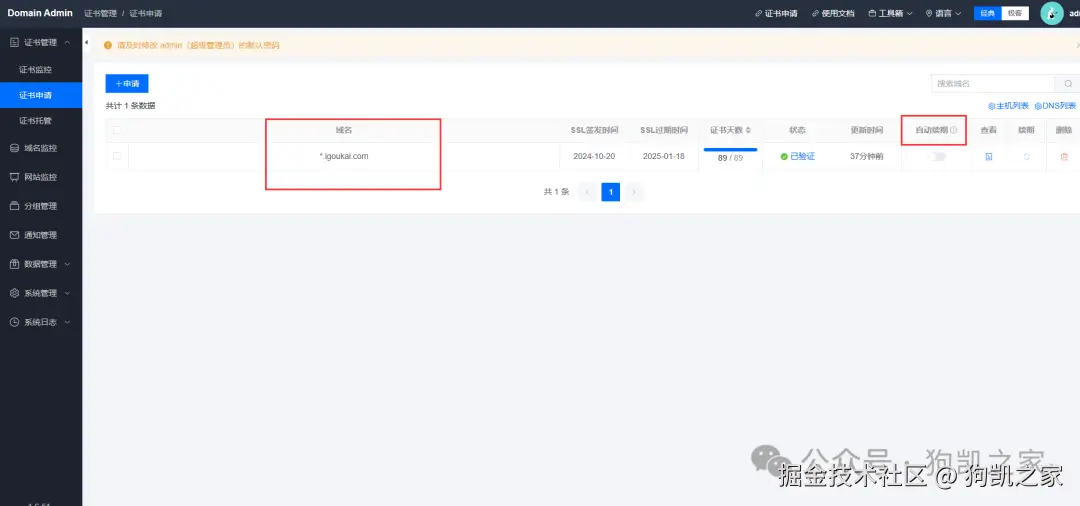The height and width of the screenshot is (506, 1080).
Task: Click the 系统日志 clock icon
Action: 14,321
